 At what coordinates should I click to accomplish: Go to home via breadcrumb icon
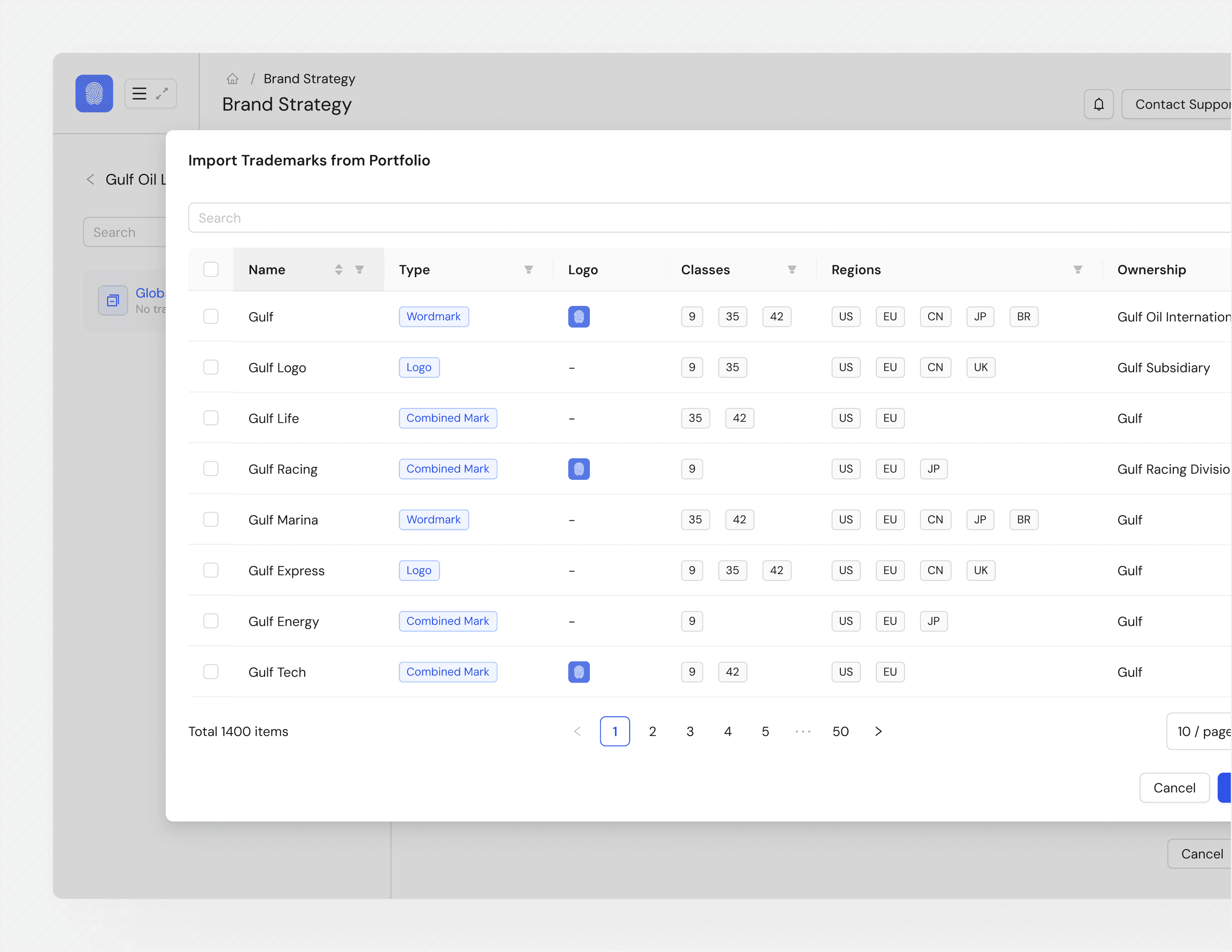click(x=233, y=79)
